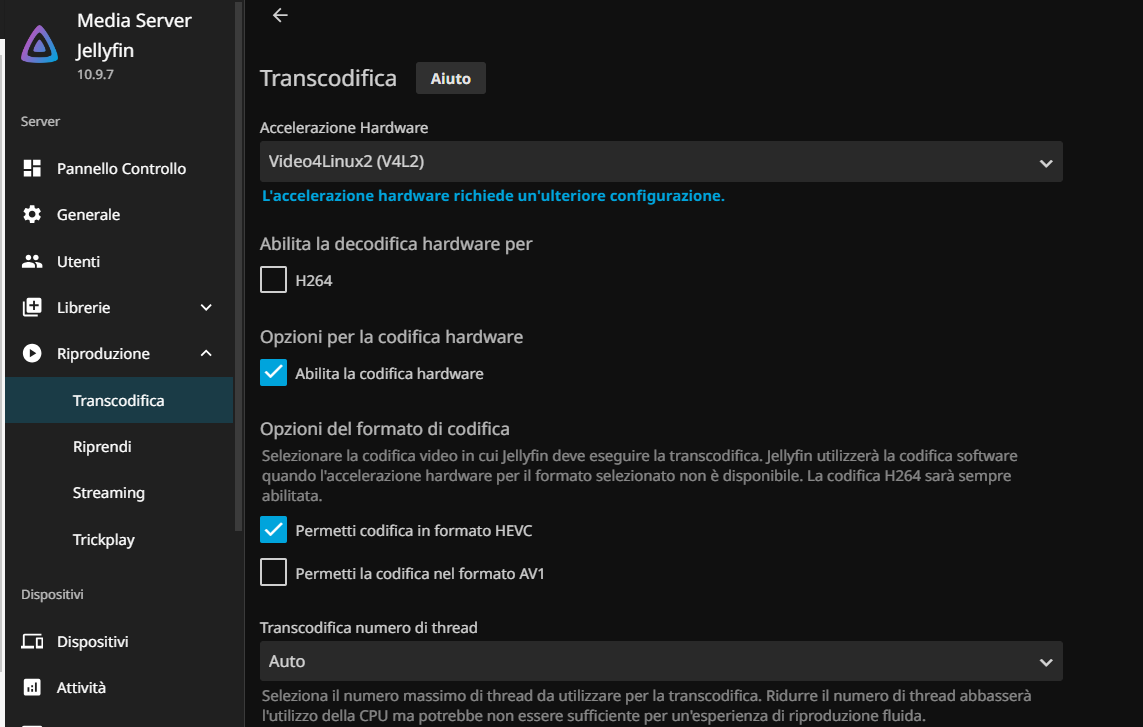Viewport: 1143px width, 727px height.
Task: Disable Permetti codifica in formato HEVC
Action: (x=273, y=530)
